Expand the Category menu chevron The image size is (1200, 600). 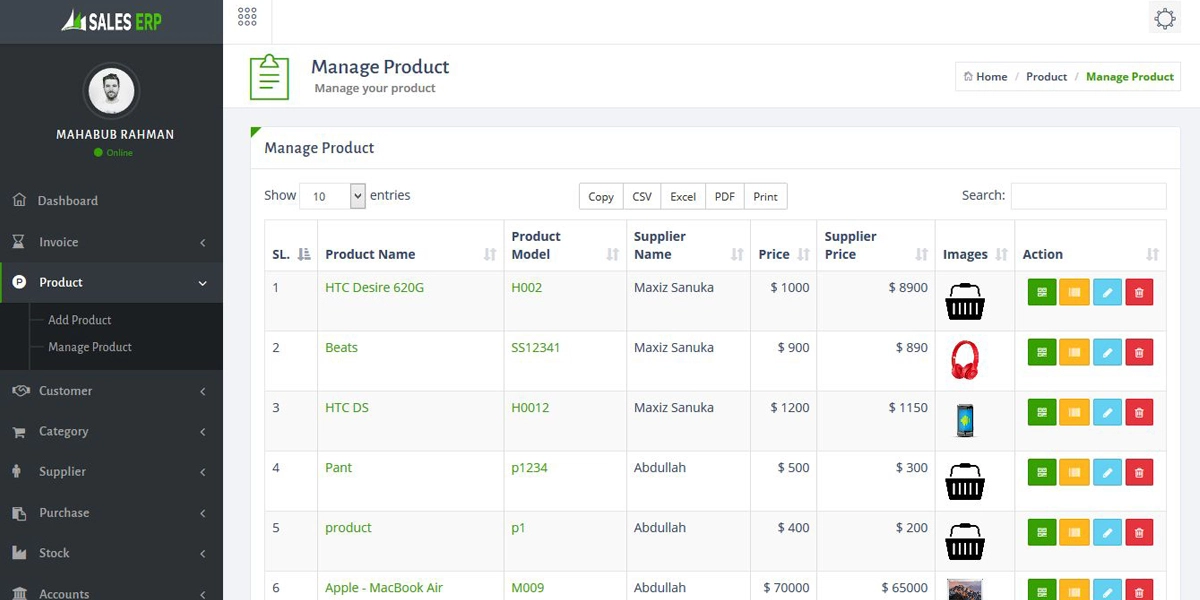(x=203, y=432)
